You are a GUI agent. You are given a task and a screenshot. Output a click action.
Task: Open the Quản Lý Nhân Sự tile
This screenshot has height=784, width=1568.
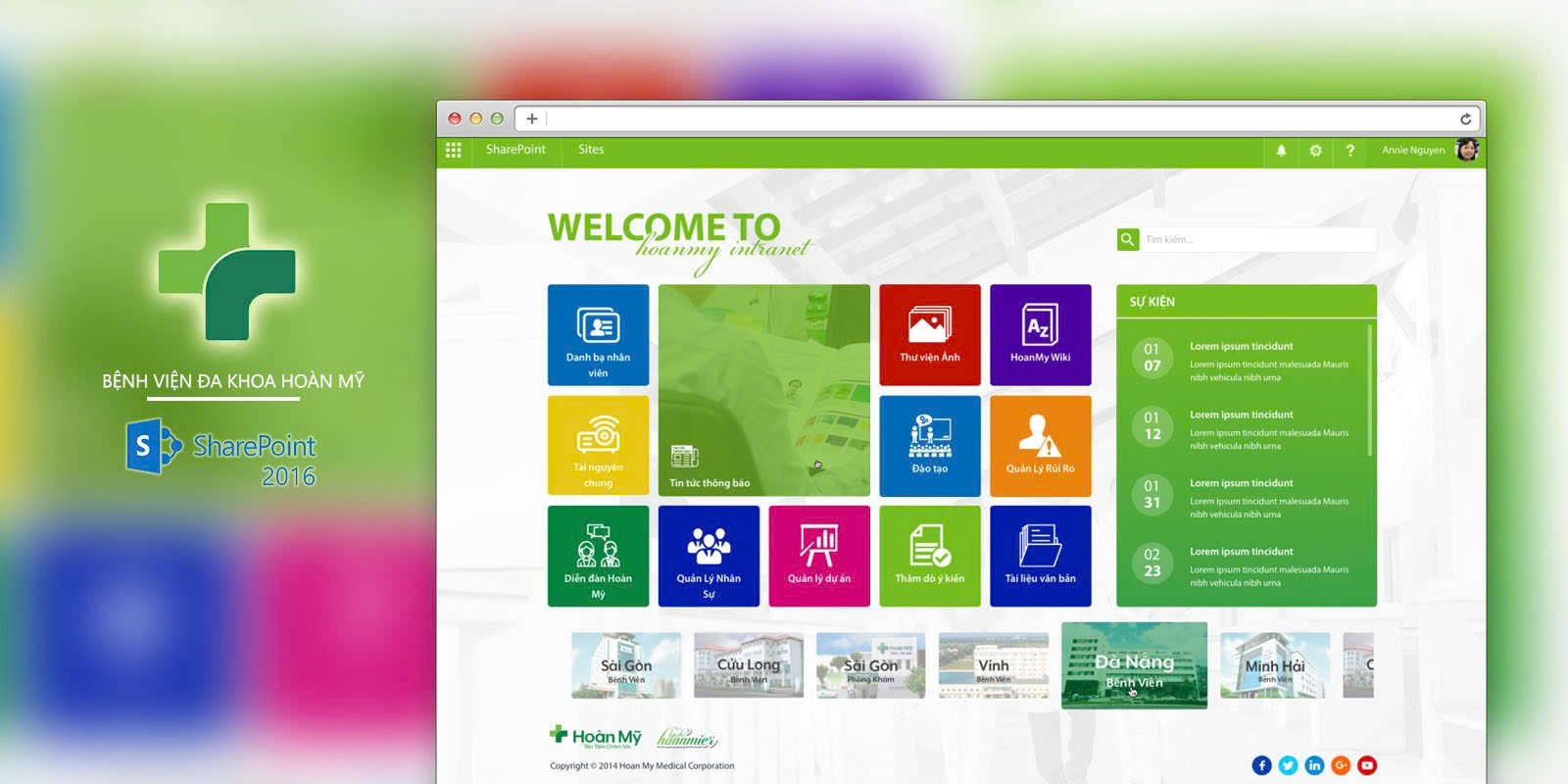709,556
